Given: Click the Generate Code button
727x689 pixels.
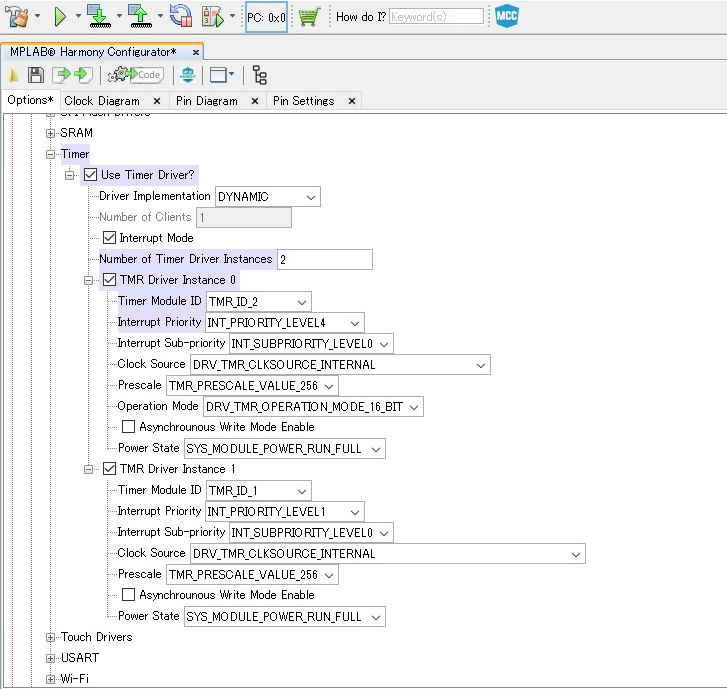Looking at the screenshot, I should [x=135, y=75].
